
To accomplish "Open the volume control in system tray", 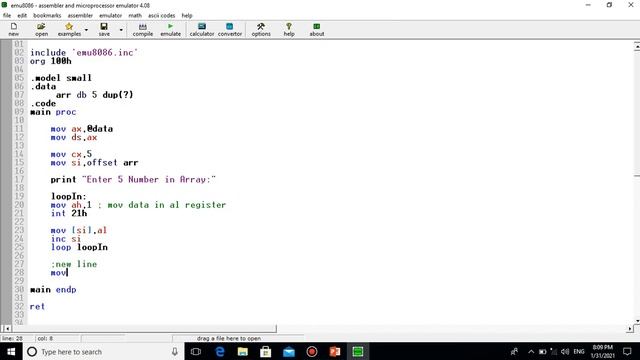I will (565, 351).
